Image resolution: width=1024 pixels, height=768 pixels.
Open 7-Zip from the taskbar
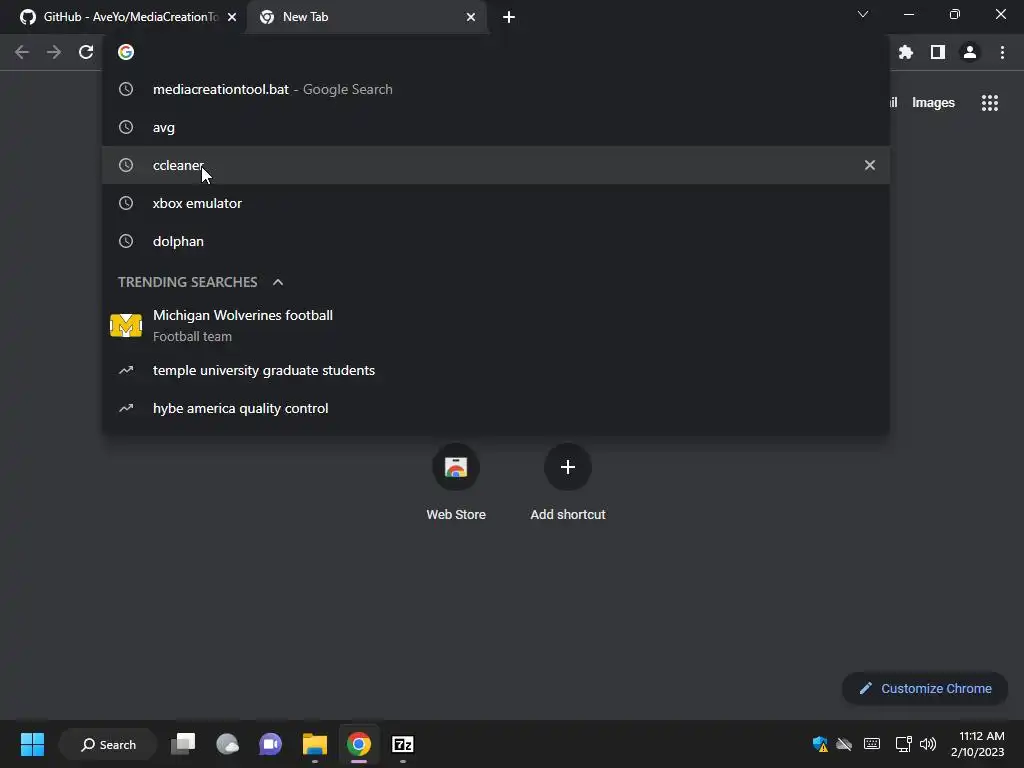click(402, 744)
